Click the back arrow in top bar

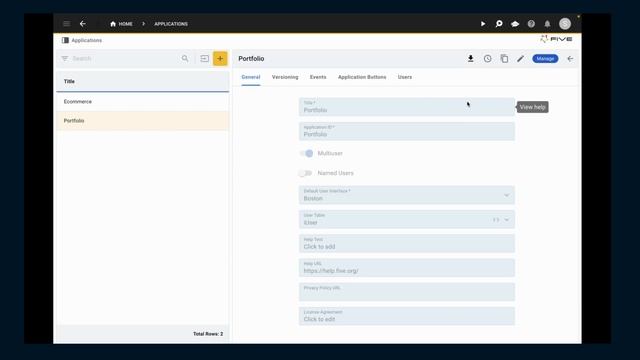point(83,24)
